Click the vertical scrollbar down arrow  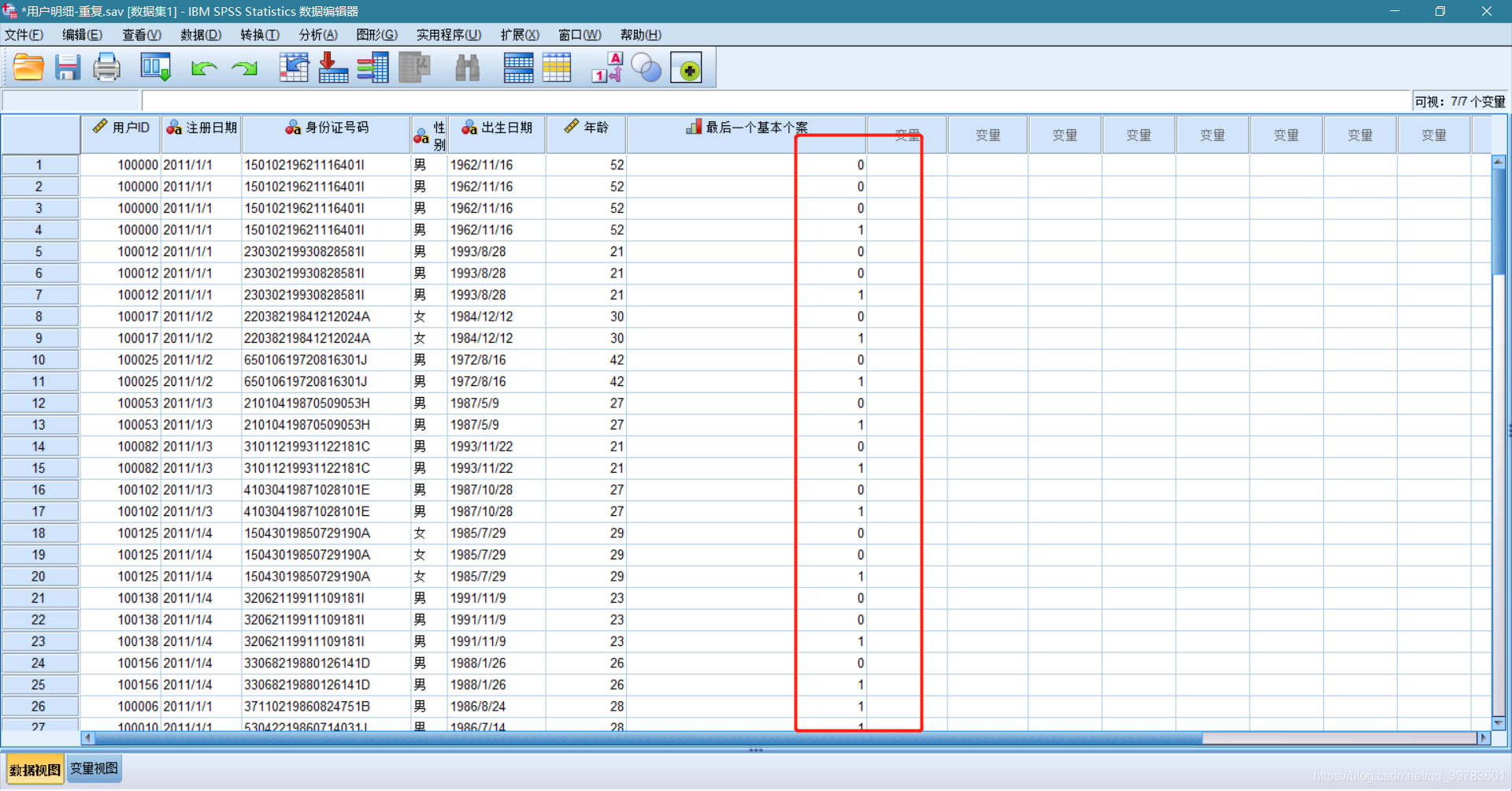point(1499,723)
